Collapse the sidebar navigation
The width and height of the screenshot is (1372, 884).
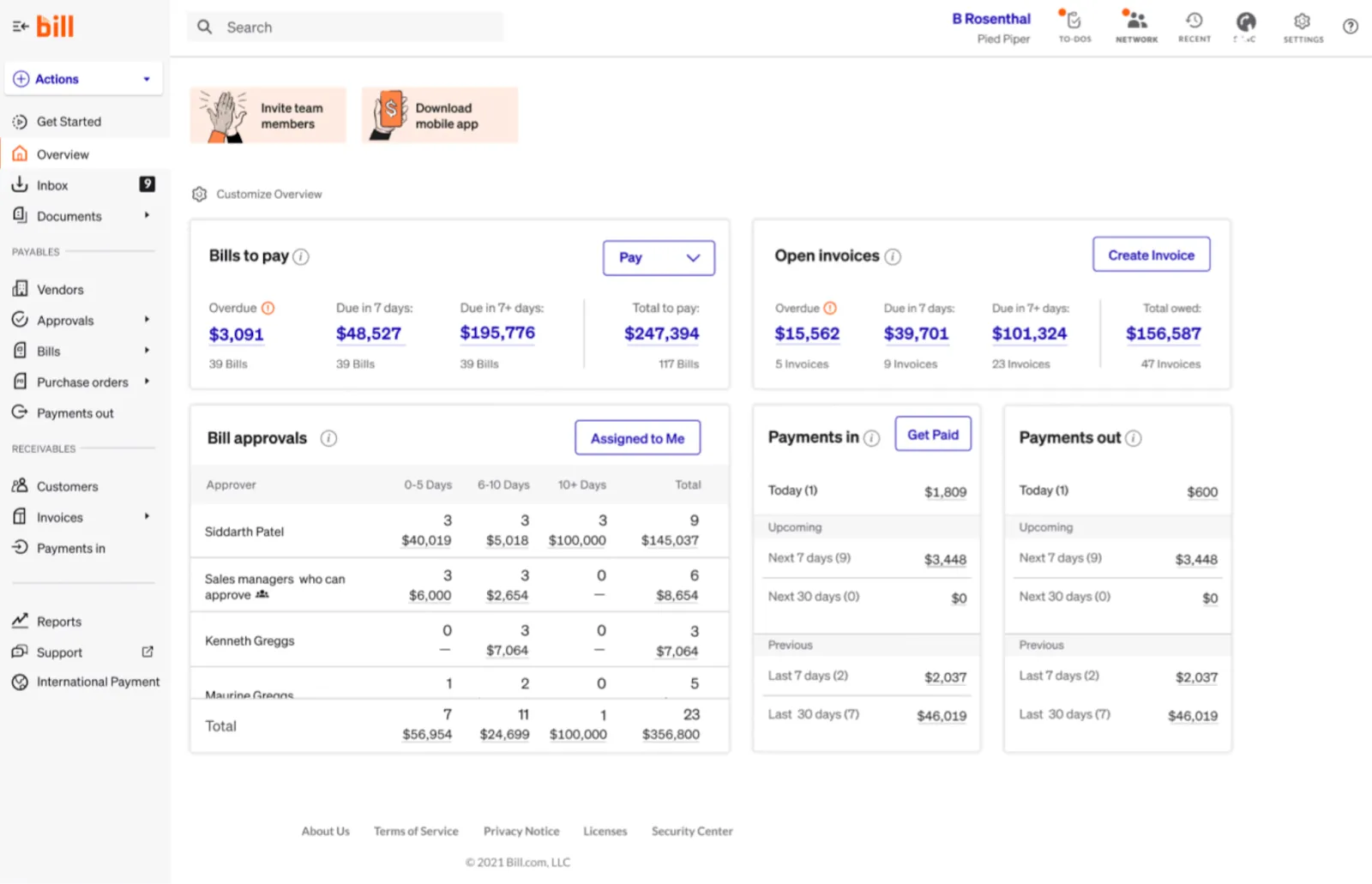click(x=21, y=26)
